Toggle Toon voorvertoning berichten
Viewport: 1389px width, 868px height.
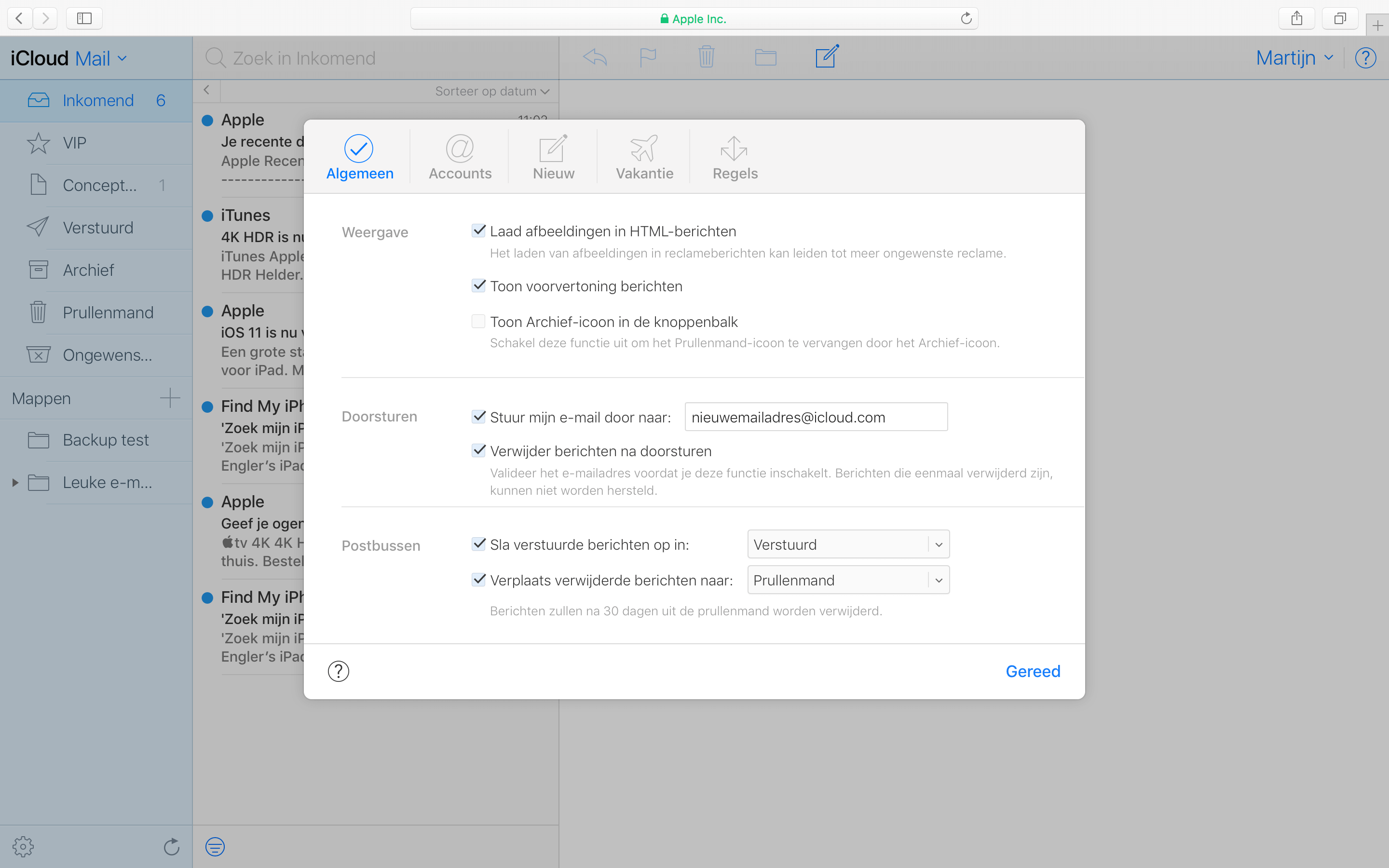tap(479, 286)
